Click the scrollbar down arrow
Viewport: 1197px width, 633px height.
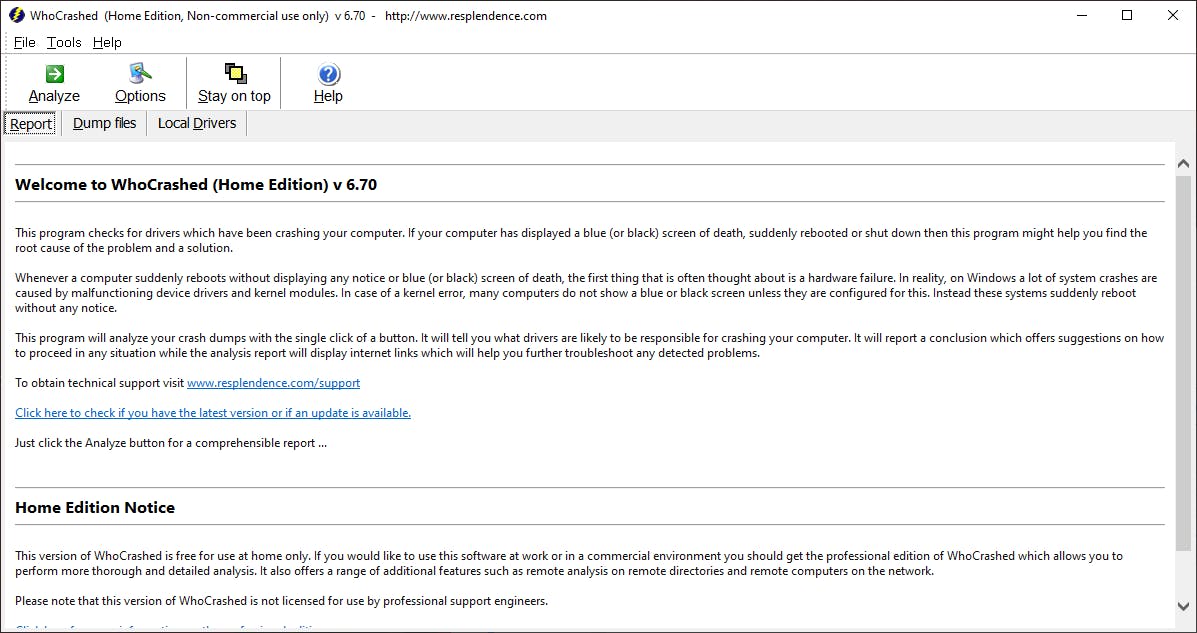pos(1184,606)
